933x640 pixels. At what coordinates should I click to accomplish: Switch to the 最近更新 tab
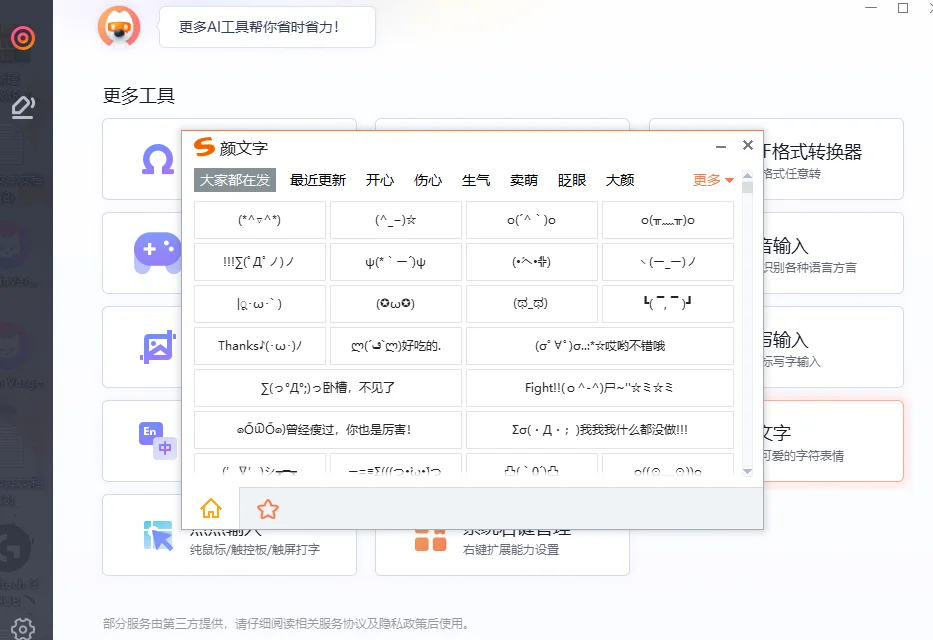318,180
